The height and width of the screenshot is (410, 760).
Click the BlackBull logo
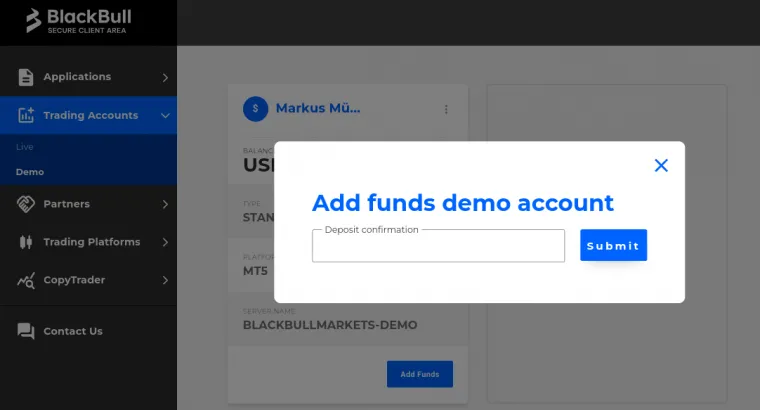tap(79, 21)
